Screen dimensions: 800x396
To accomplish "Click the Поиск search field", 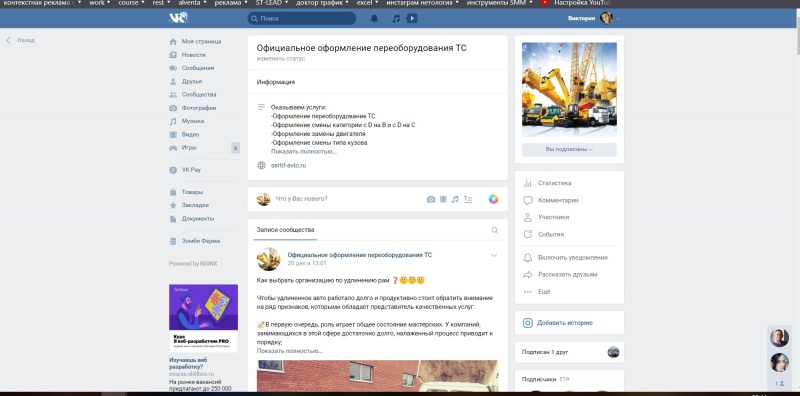I will pyautogui.click(x=302, y=18).
